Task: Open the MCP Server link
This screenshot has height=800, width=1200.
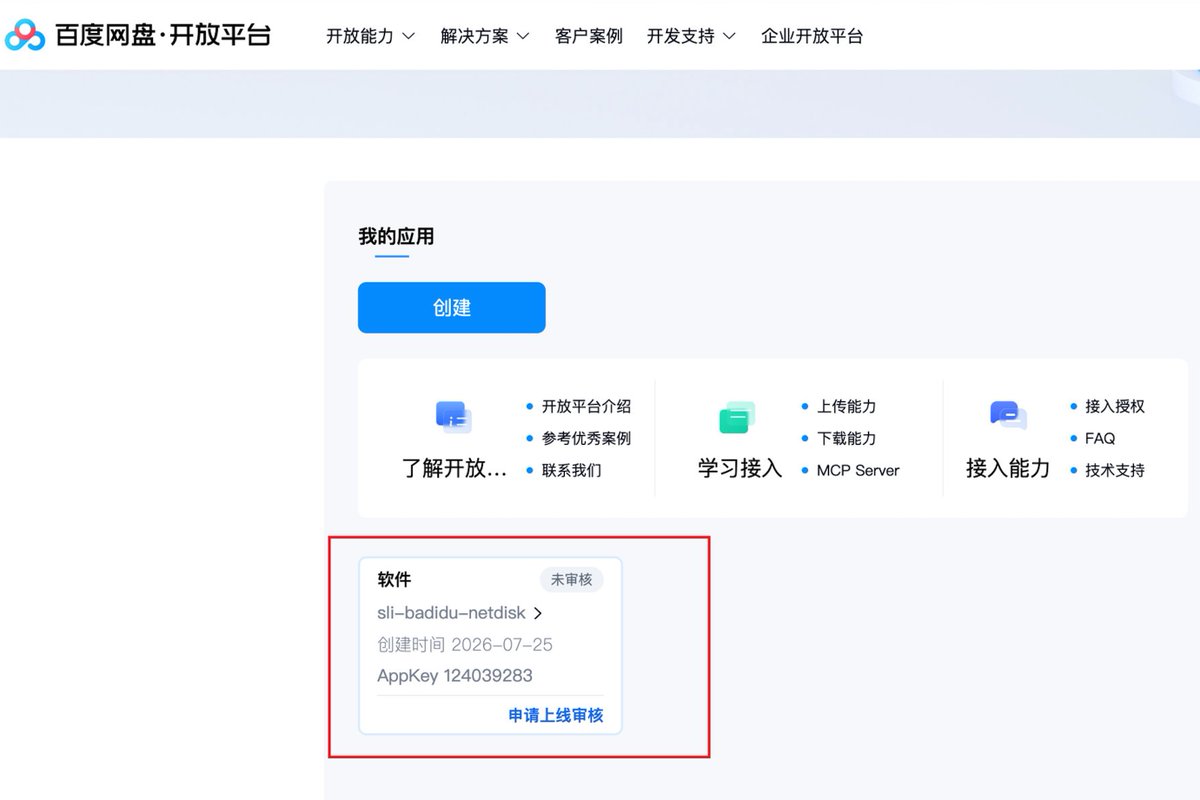Action: coord(858,470)
